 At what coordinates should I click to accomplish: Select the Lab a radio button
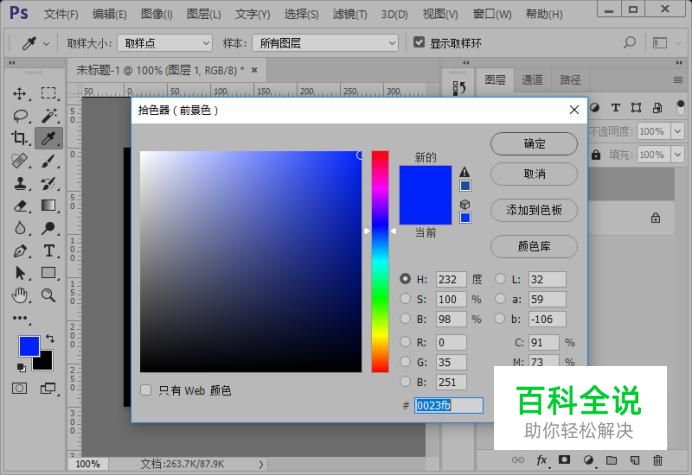[x=500, y=298]
